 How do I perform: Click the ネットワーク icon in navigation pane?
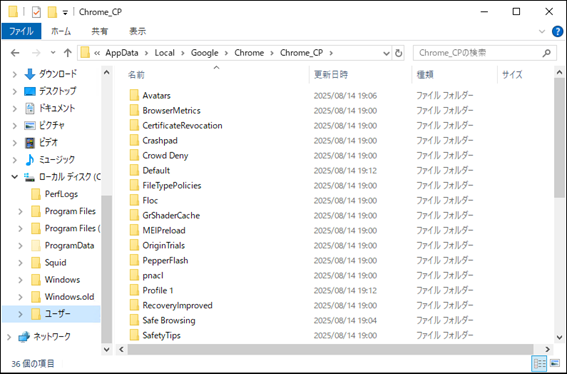[x=24, y=337]
